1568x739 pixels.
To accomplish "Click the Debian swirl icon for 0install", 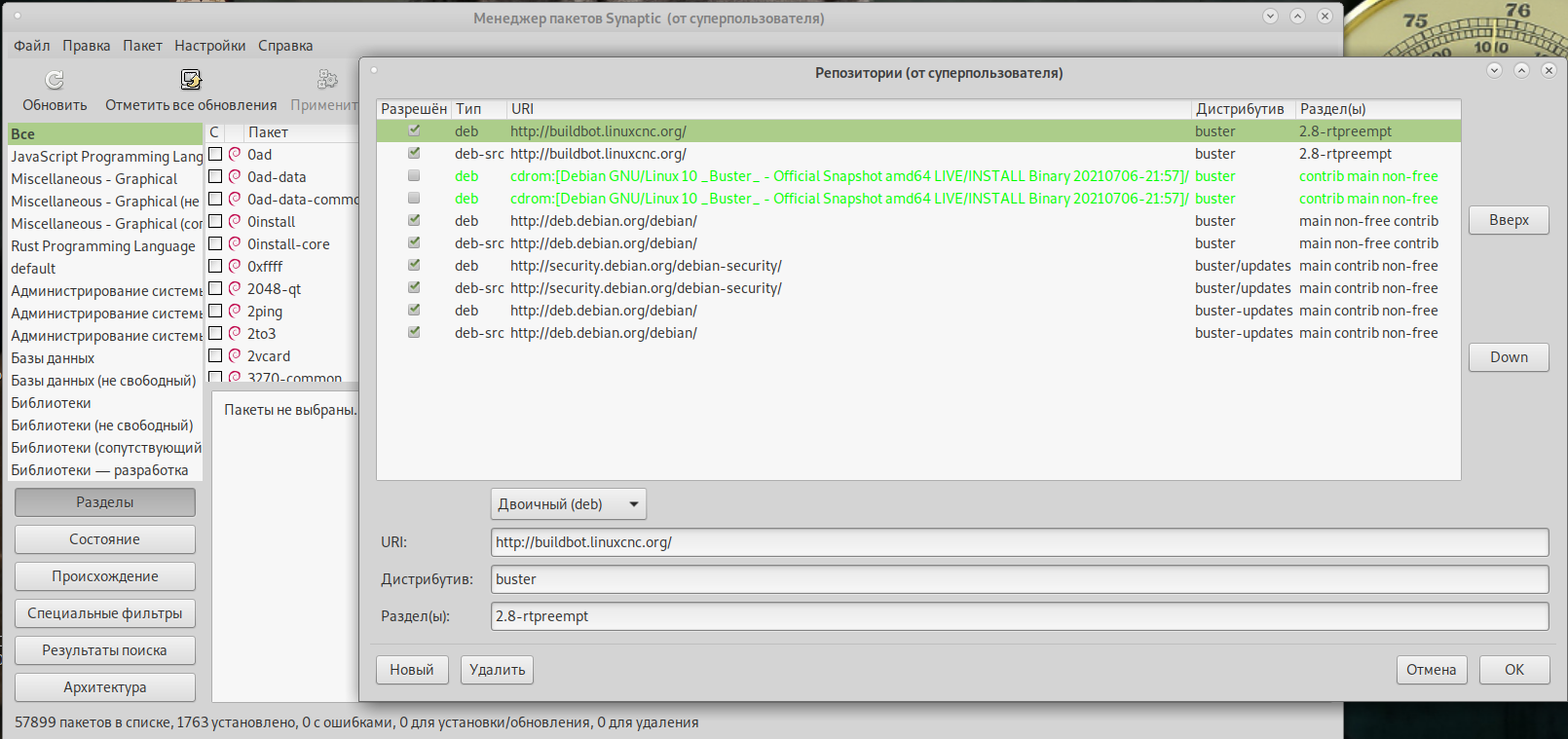I will [235, 221].
